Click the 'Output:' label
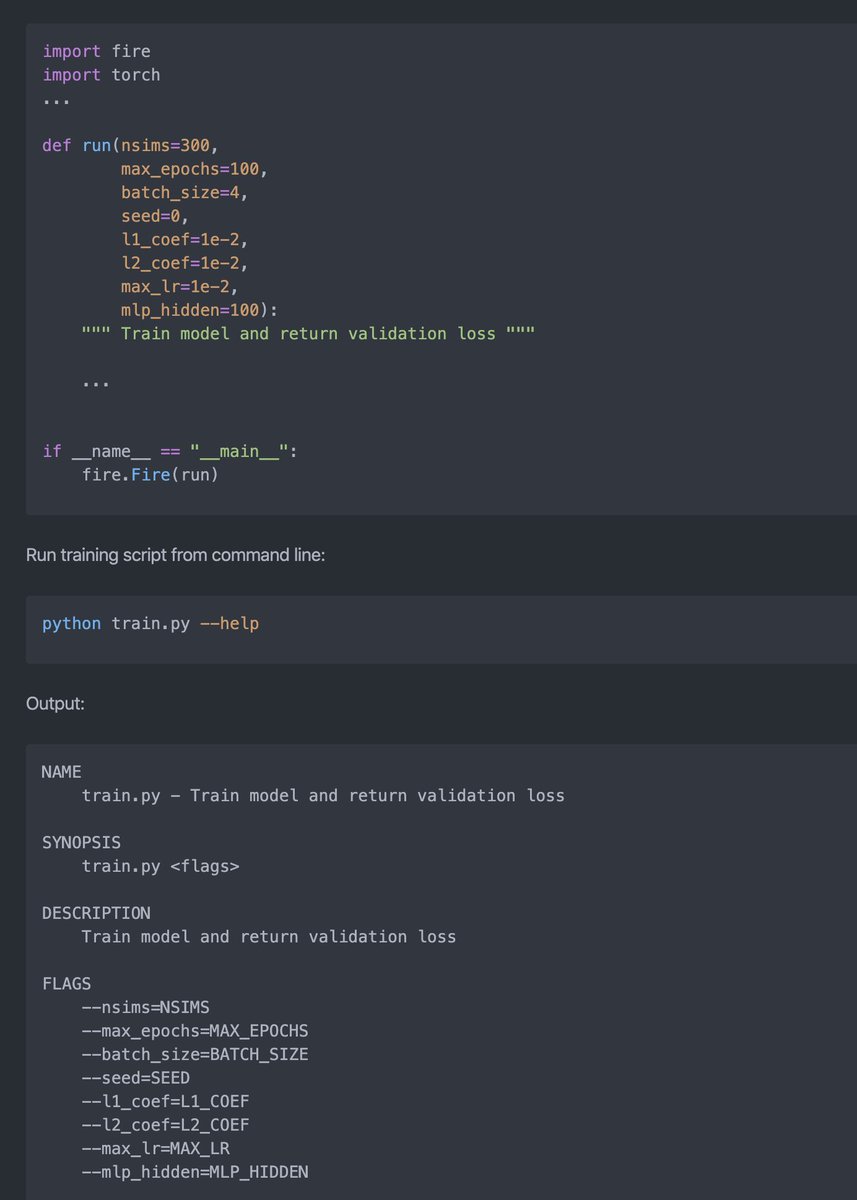 pos(55,704)
